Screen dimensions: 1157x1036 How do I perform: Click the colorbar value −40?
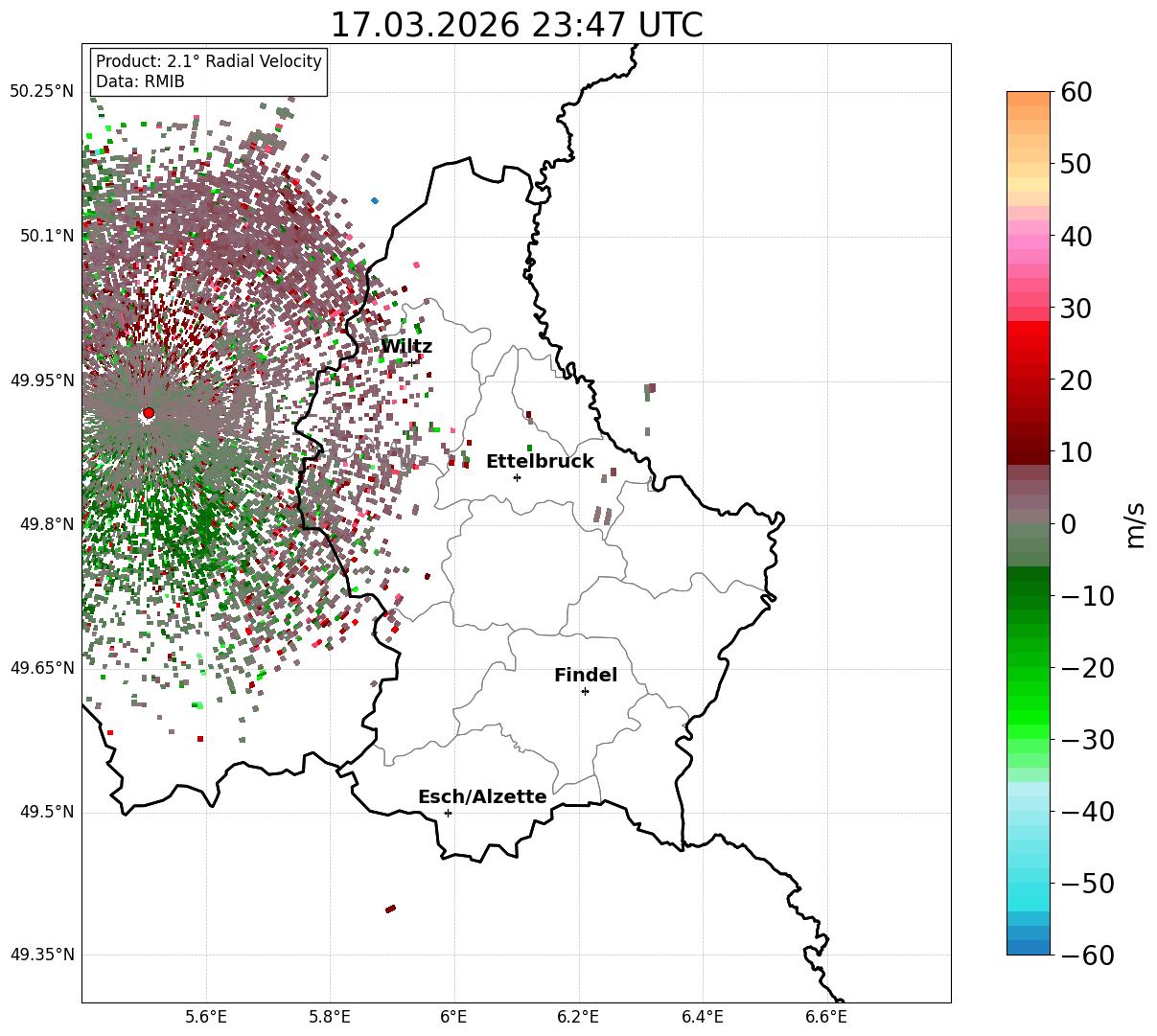[x=1087, y=812]
